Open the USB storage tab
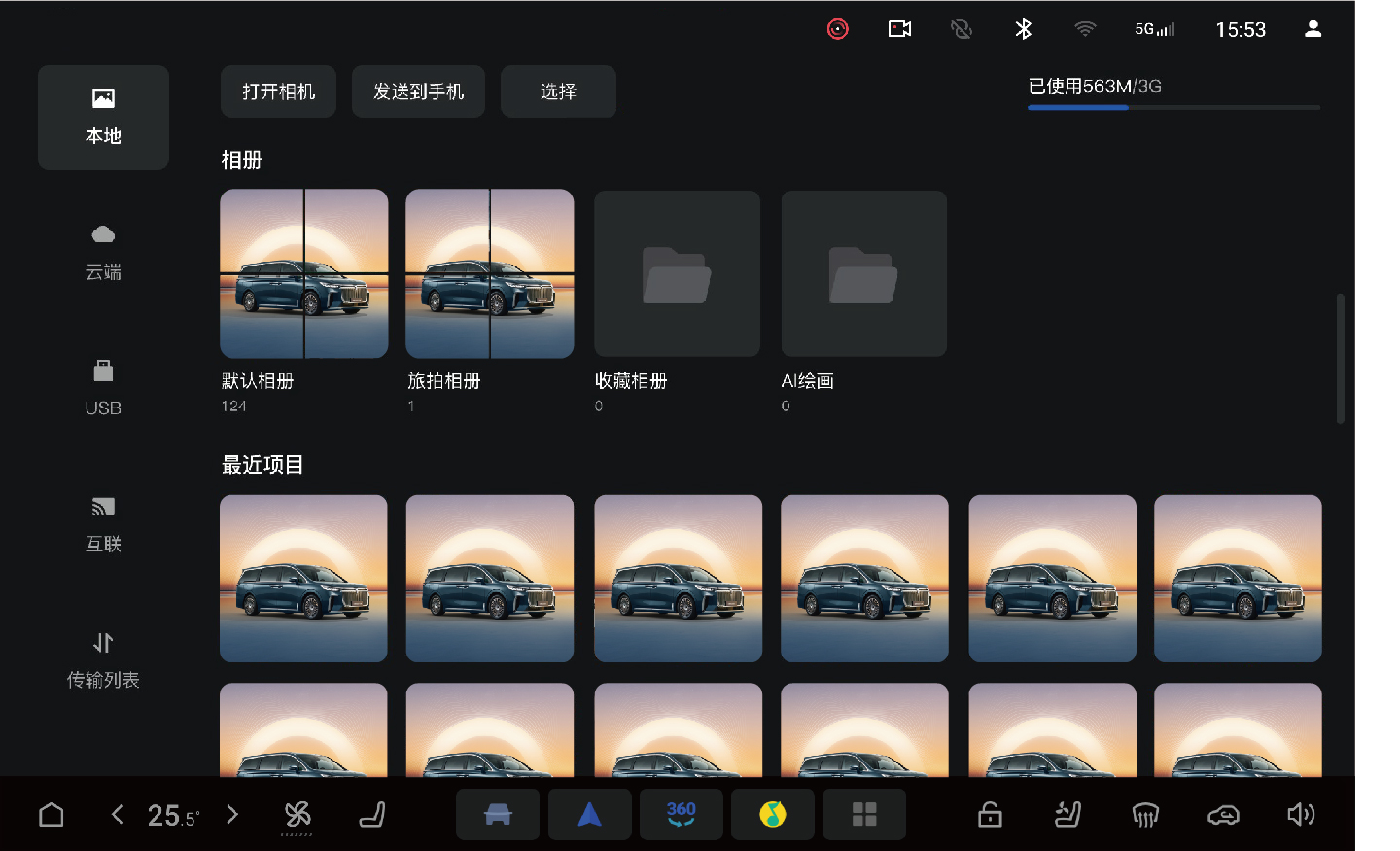 click(x=103, y=389)
